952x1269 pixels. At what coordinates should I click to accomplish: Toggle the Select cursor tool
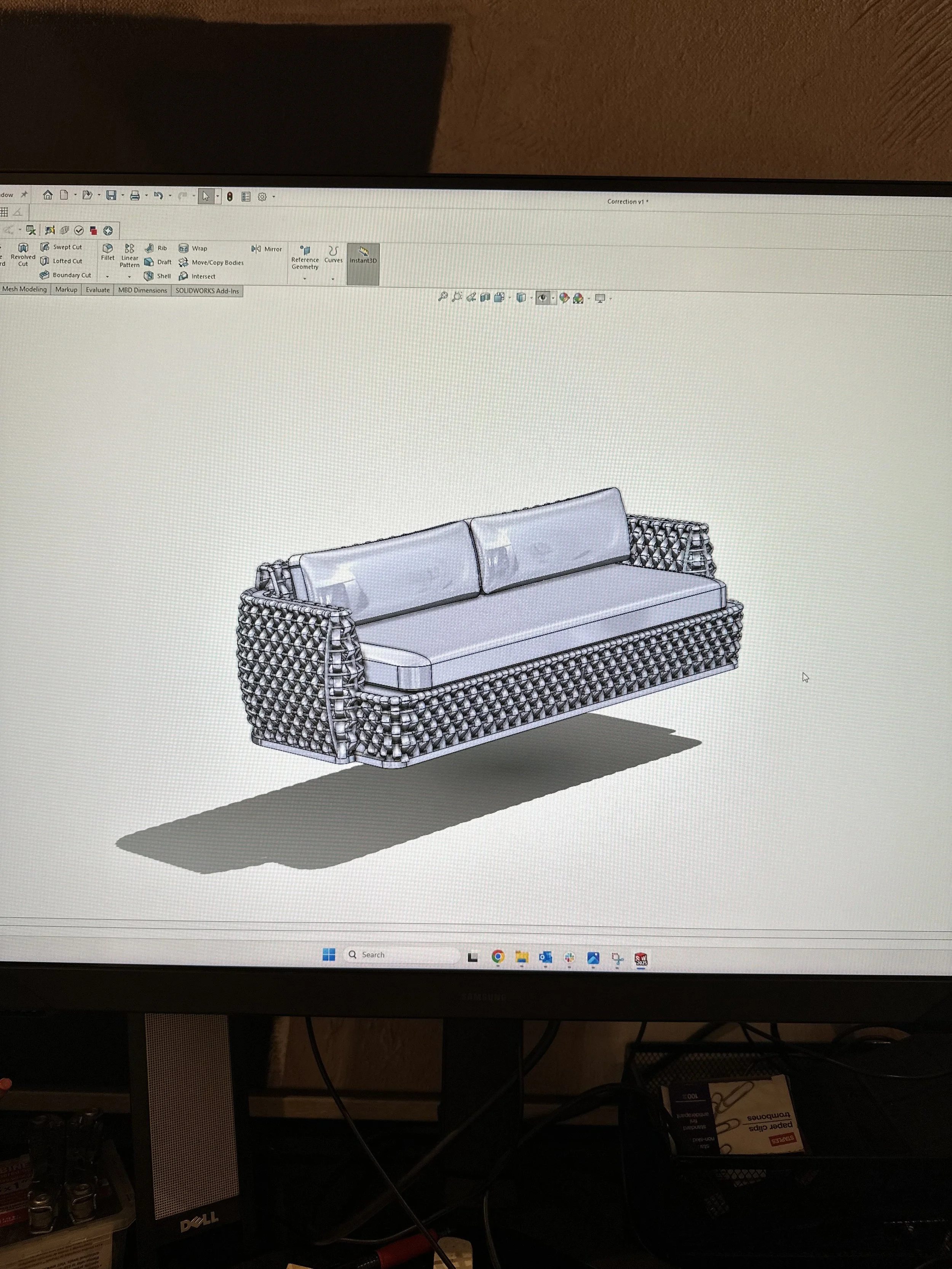pyautogui.click(x=205, y=197)
